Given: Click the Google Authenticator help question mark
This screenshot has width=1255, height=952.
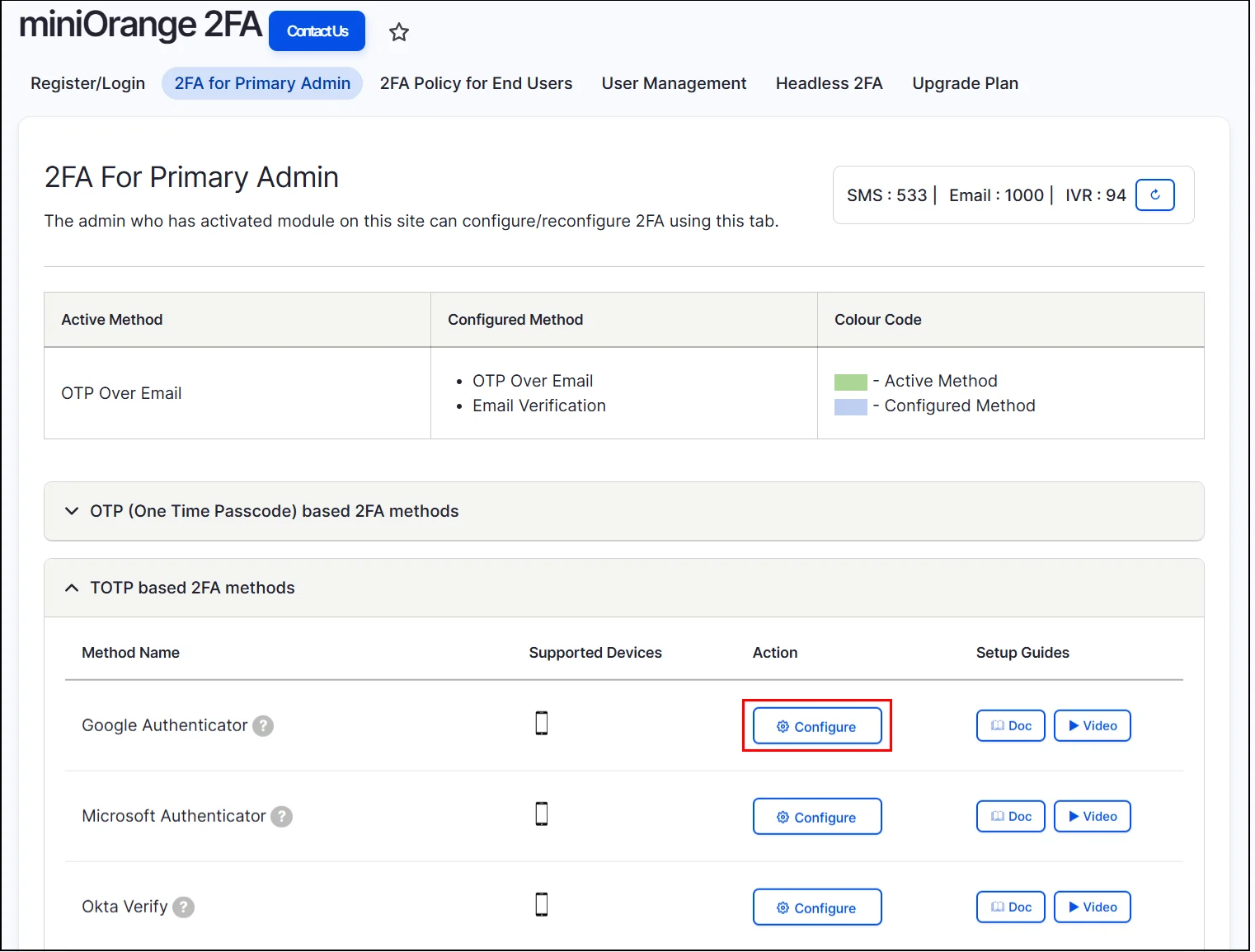Looking at the screenshot, I should 263,726.
